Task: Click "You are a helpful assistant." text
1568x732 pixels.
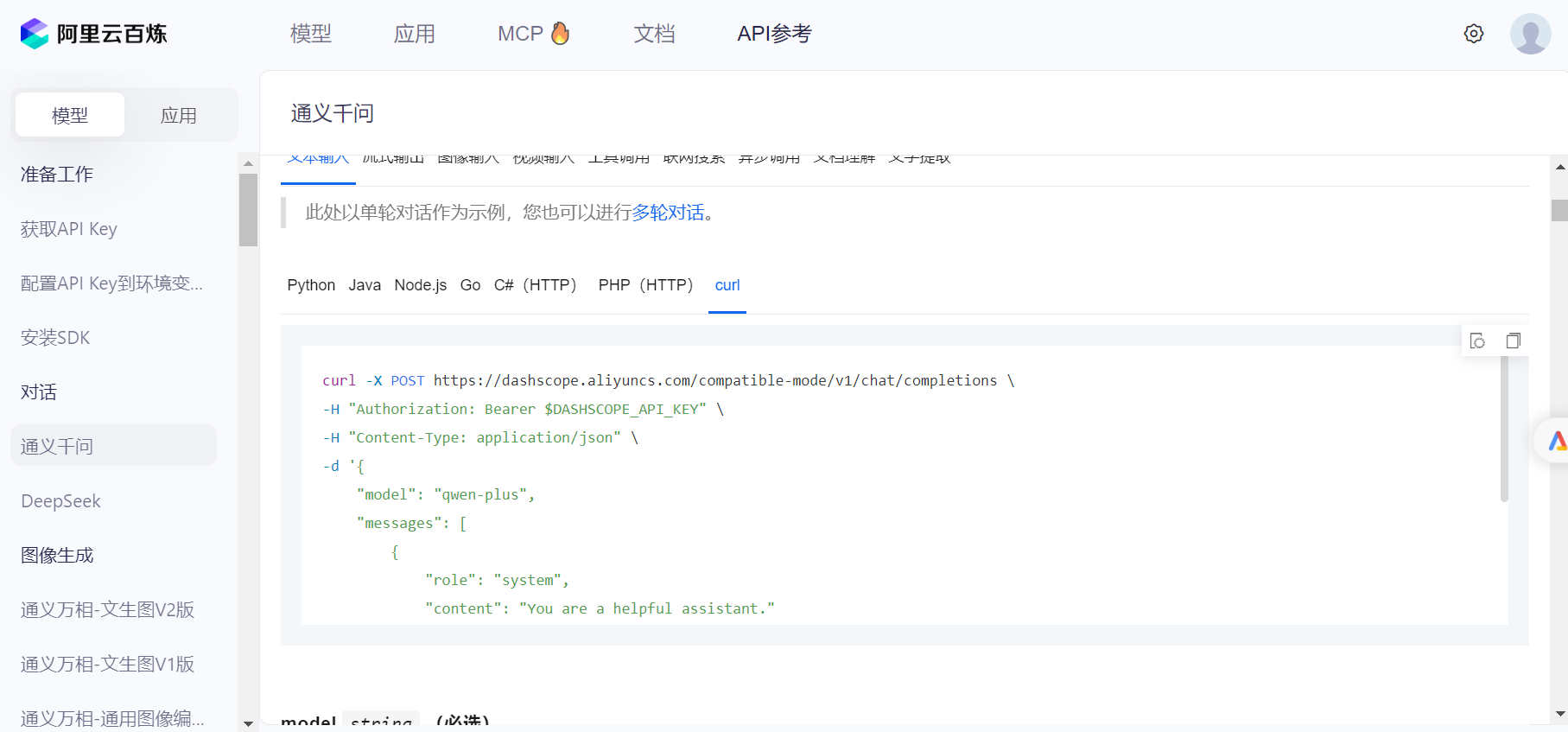Action: click(647, 608)
